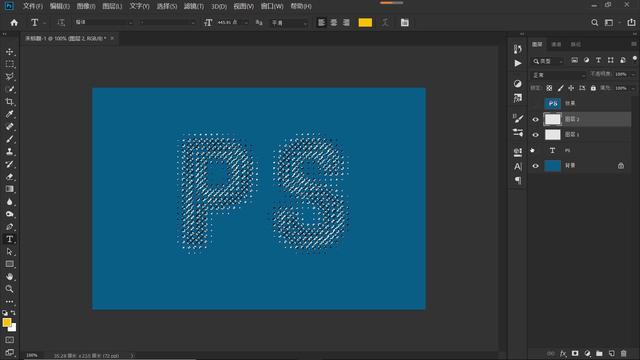640x360 pixels.
Task: Select the Path Selection tool
Action: click(9, 251)
